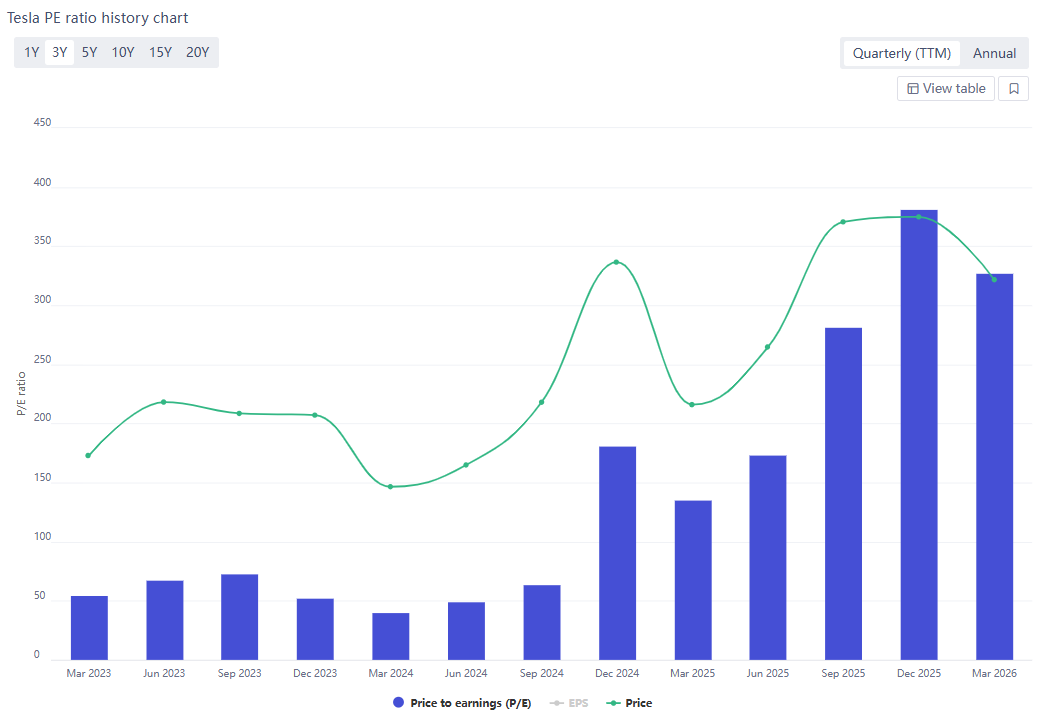Screen dimensions: 1038x715
Task: Switch to Annual data view
Action: (x=994, y=54)
